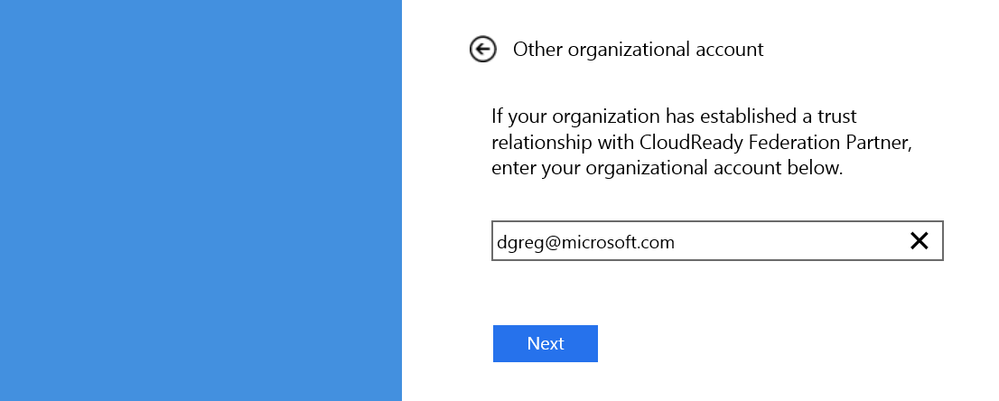Image resolution: width=999 pixels, height=401 pixels.
Task: Click into the organizational account email field
Action: 690,241
